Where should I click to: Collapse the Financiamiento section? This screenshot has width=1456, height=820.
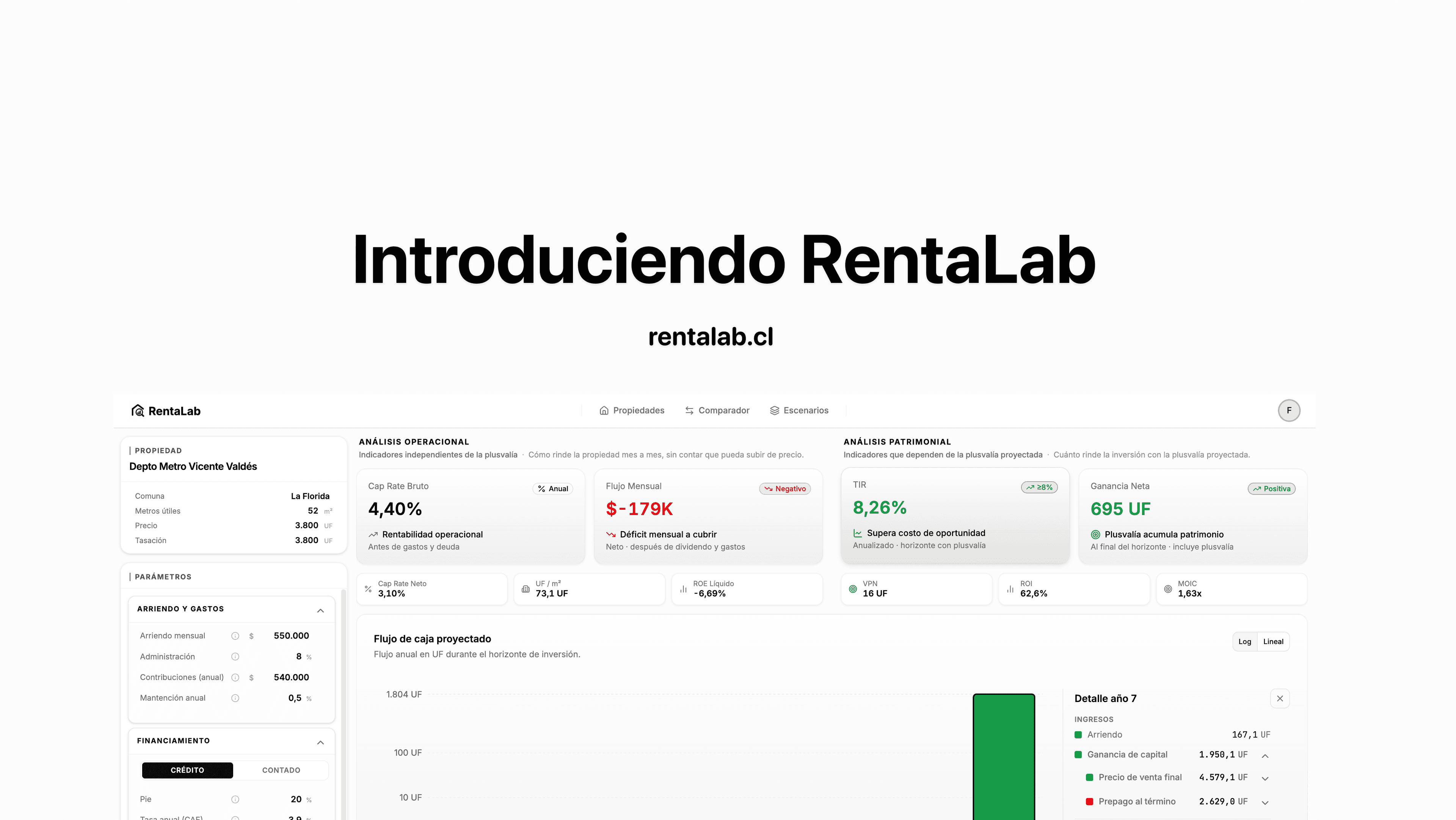click(320, 742)
